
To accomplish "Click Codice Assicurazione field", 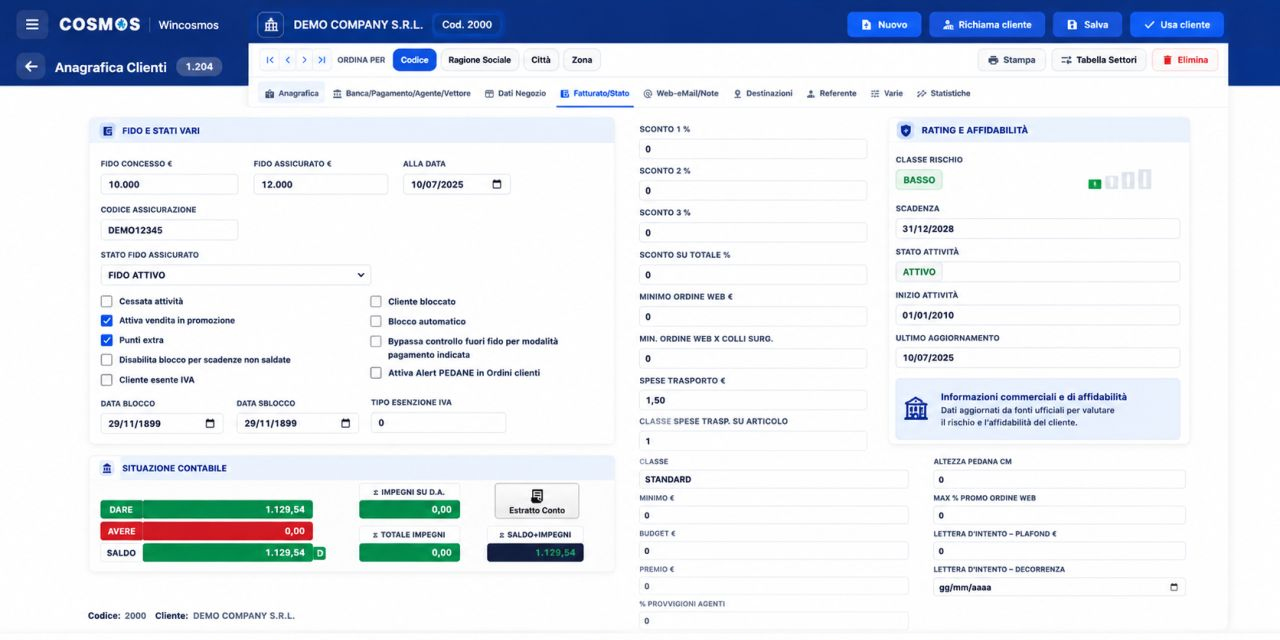I will pos(169,230).
